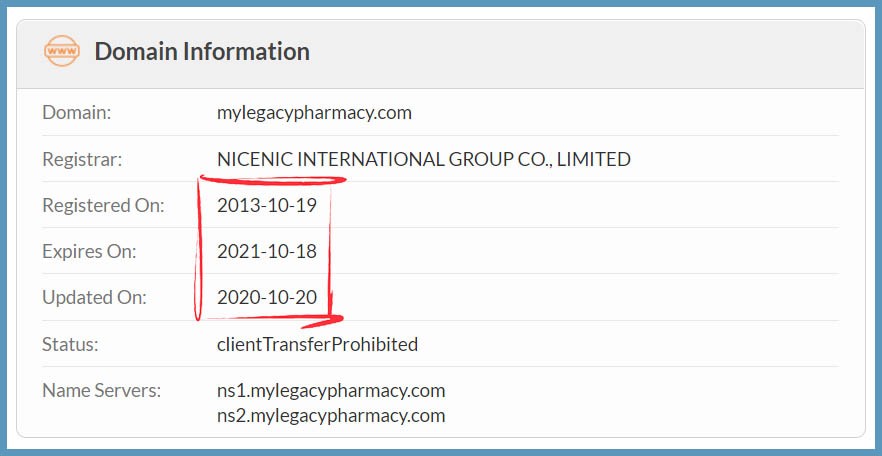Click the Domain Information heading
The image size is (882, 456).
point(202,51)
